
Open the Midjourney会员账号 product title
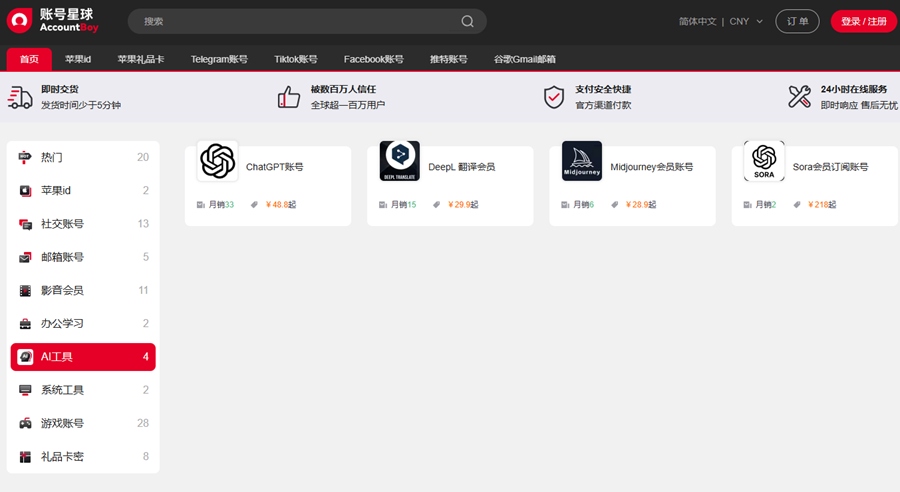tap(651, 167)
